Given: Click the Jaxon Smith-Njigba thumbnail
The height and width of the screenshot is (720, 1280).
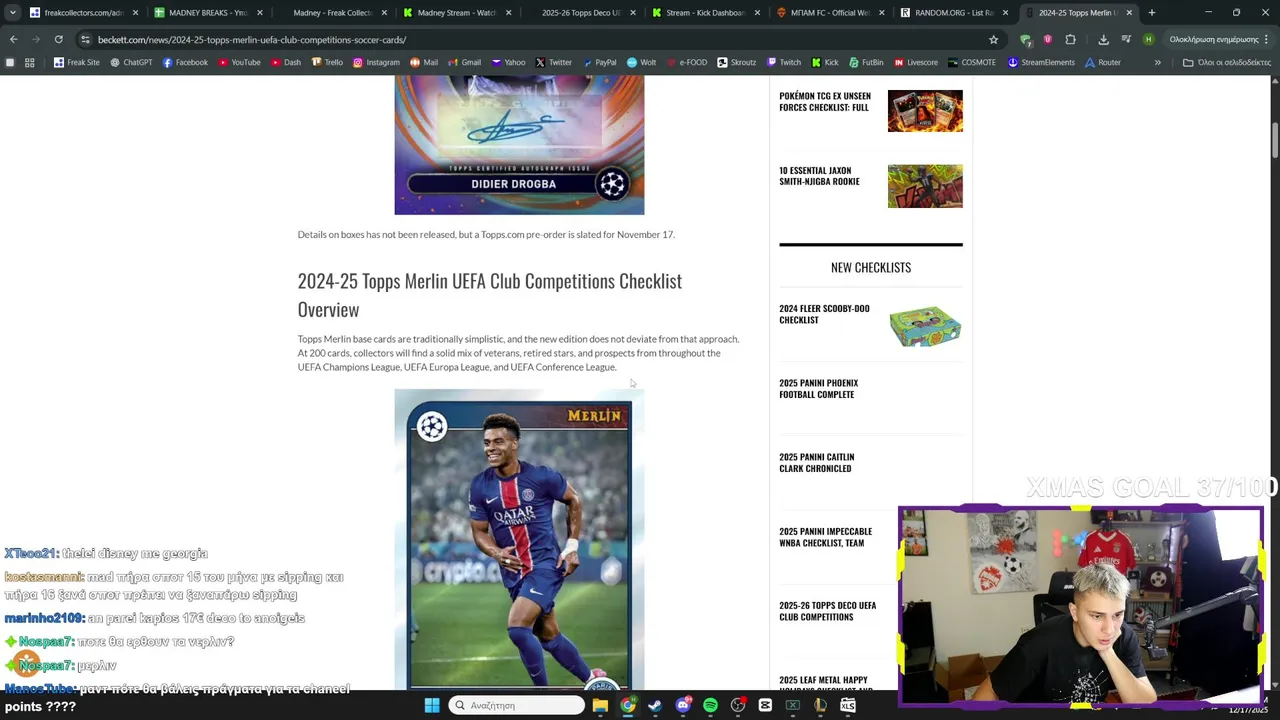Looking at the screenshot, I should (925, 186).
